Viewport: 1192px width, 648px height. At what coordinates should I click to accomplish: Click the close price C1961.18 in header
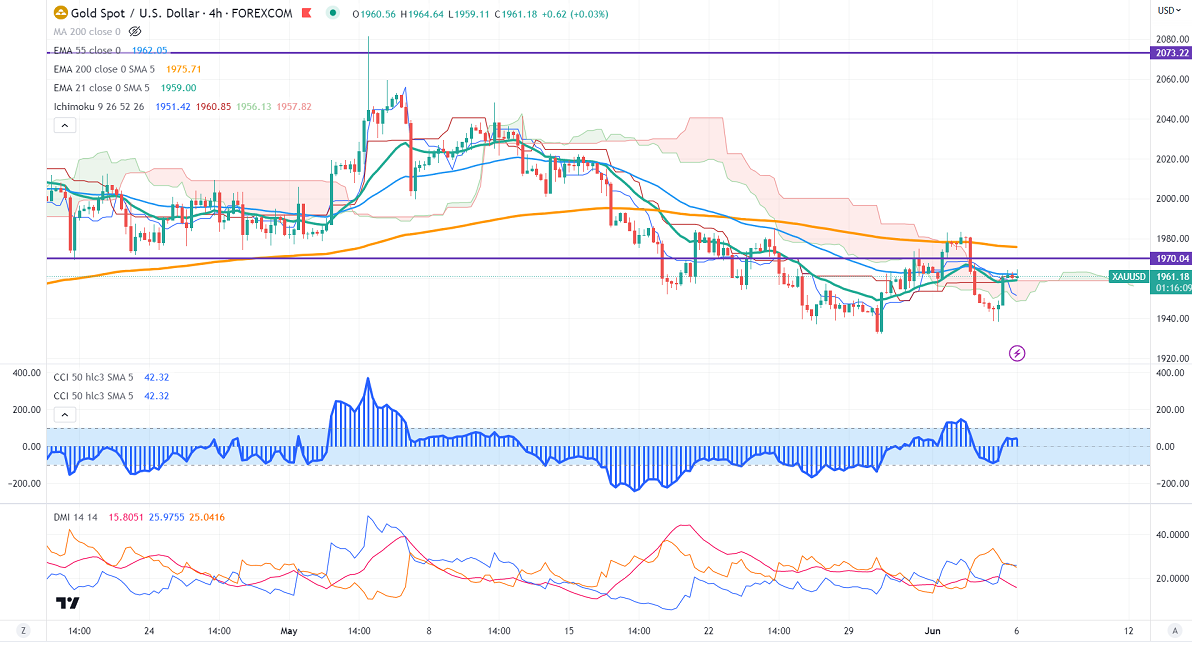pos(518,14)
